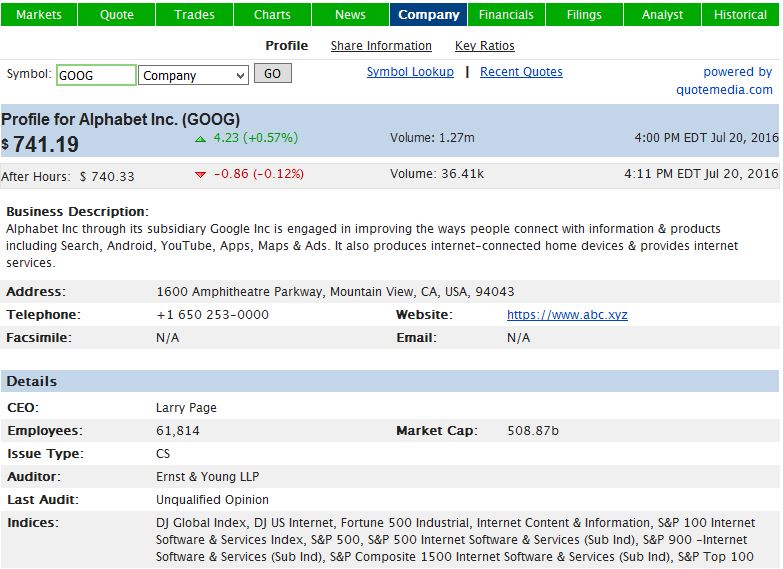This screenshot has width=783, height=569.
Task: View the Filings tab
Action: [x=584, y=14]
